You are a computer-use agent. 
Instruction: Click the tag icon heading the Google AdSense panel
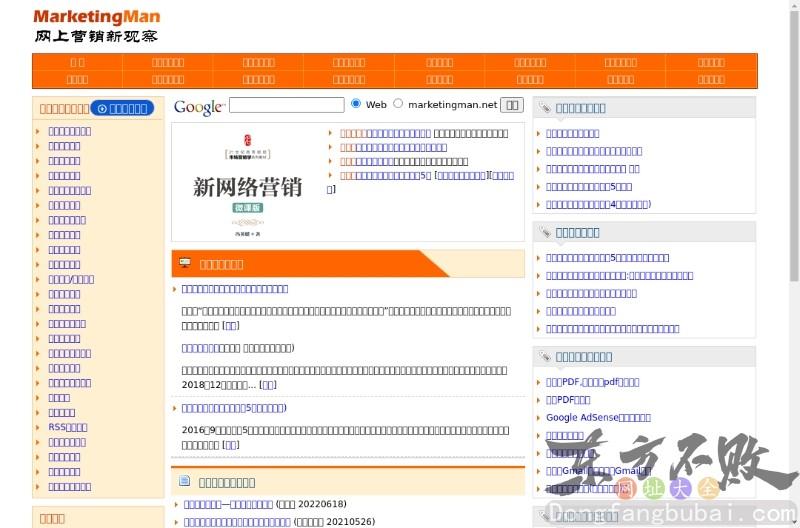(x=545, y=356)
